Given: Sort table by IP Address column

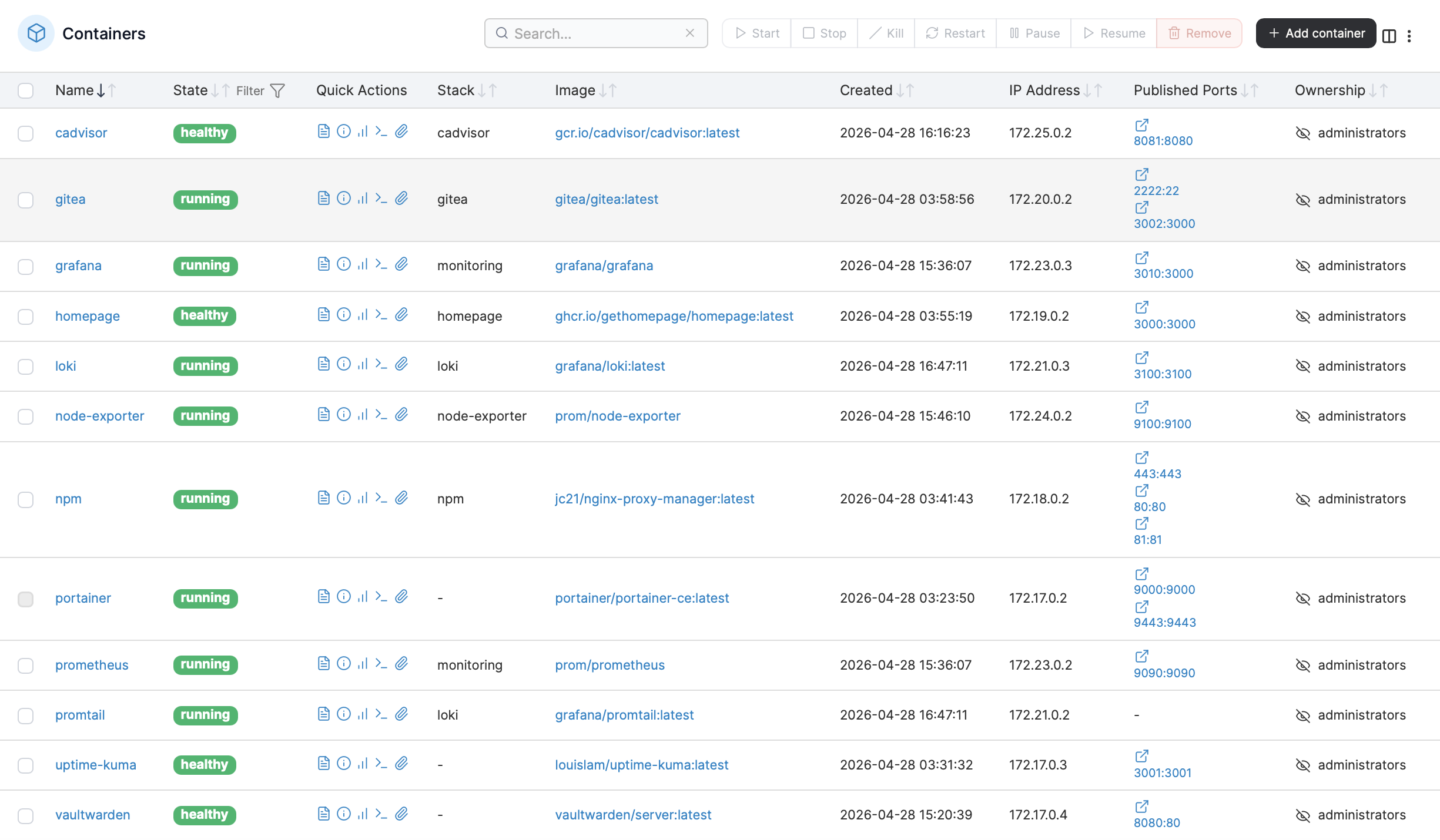Looking at the screenshot, I should [x=1055, y=90].
